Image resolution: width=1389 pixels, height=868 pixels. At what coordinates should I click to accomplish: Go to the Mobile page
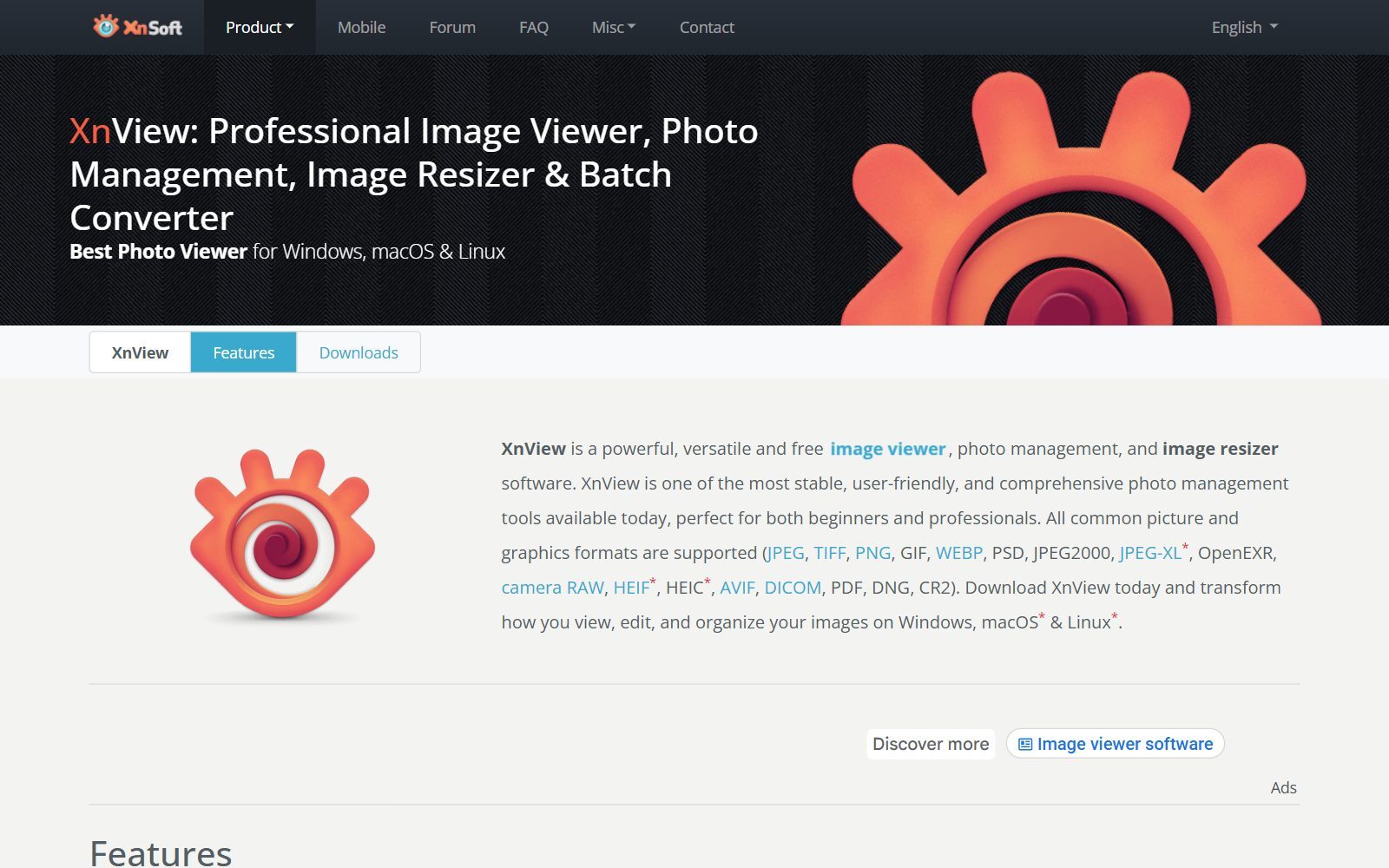[361, 27]
